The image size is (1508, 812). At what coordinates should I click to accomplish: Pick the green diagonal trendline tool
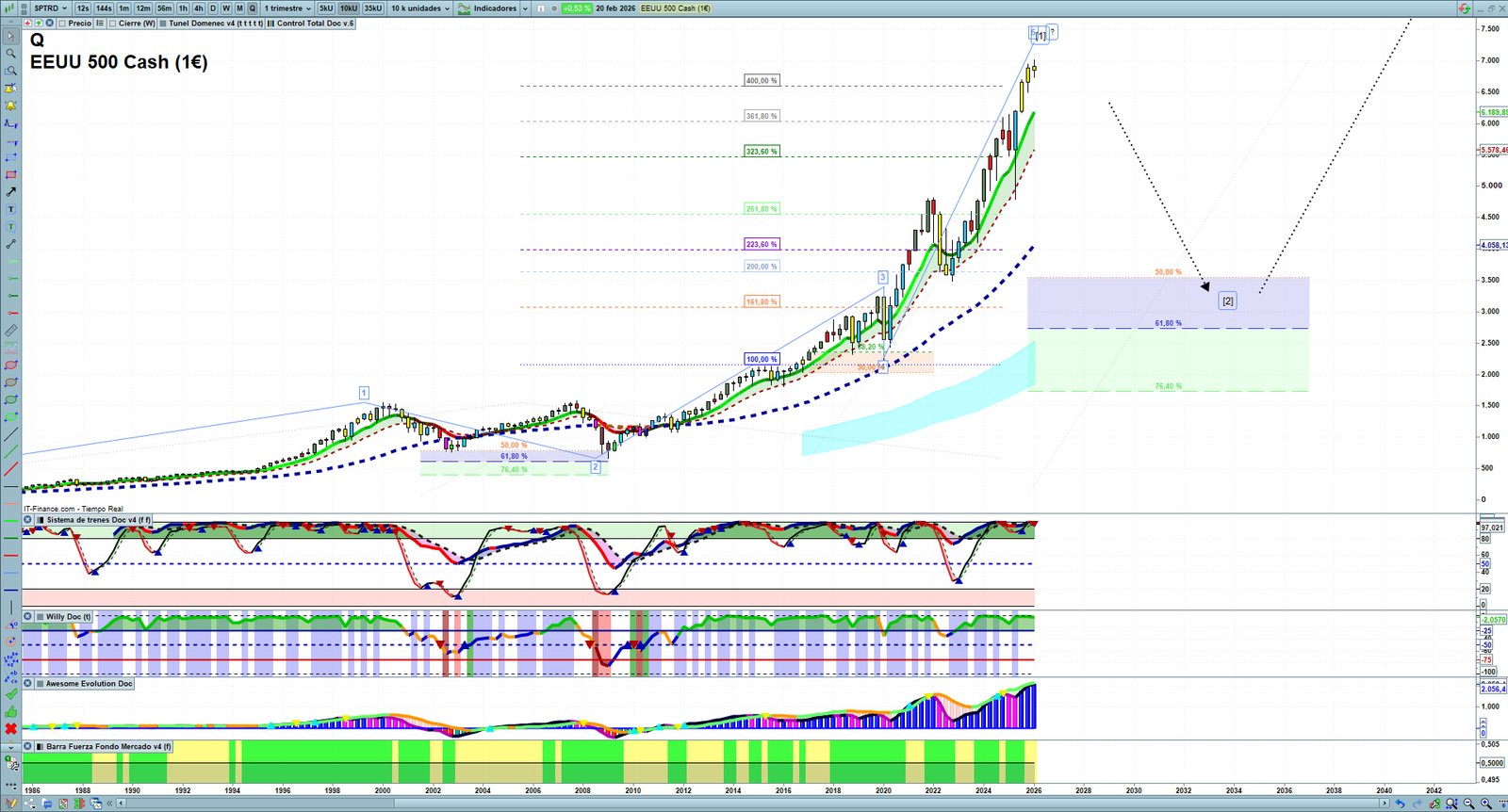[11, 452]
